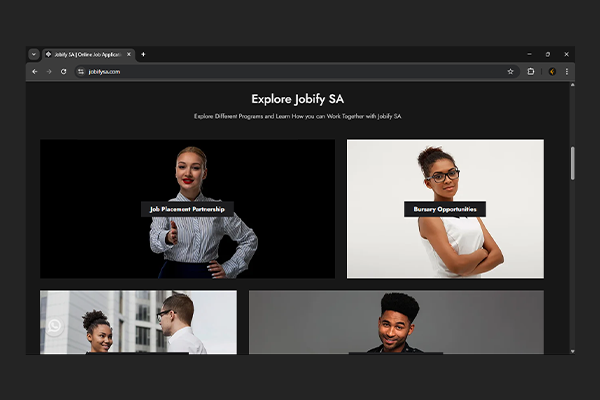This screenshot has height=400, width=600.
Task: Click the page scrollbar thumb
Action: coord(572,163)
